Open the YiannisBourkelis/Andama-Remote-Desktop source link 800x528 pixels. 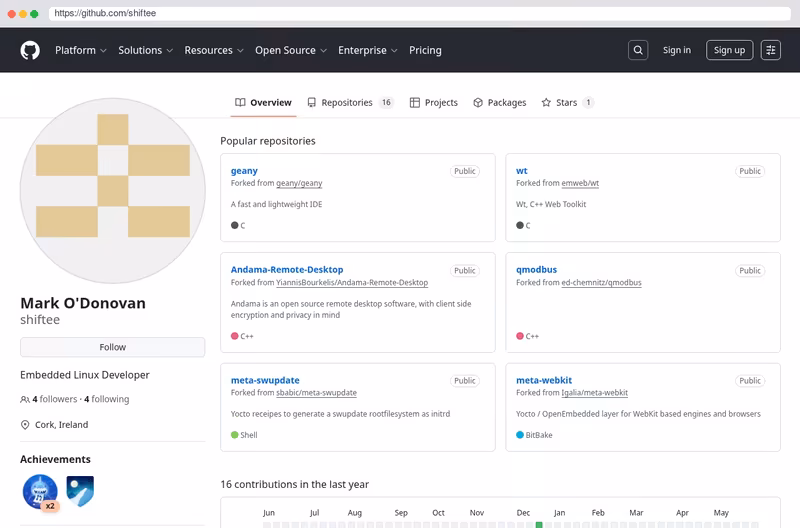[352, 283]
